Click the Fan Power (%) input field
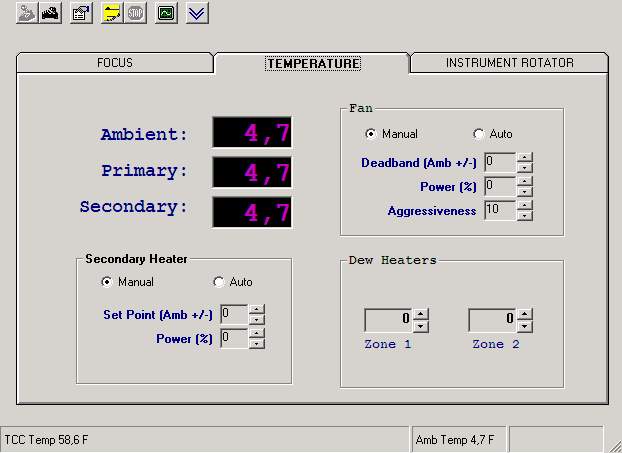The height and width of the screenshot is (453, 622). point(499,186)
